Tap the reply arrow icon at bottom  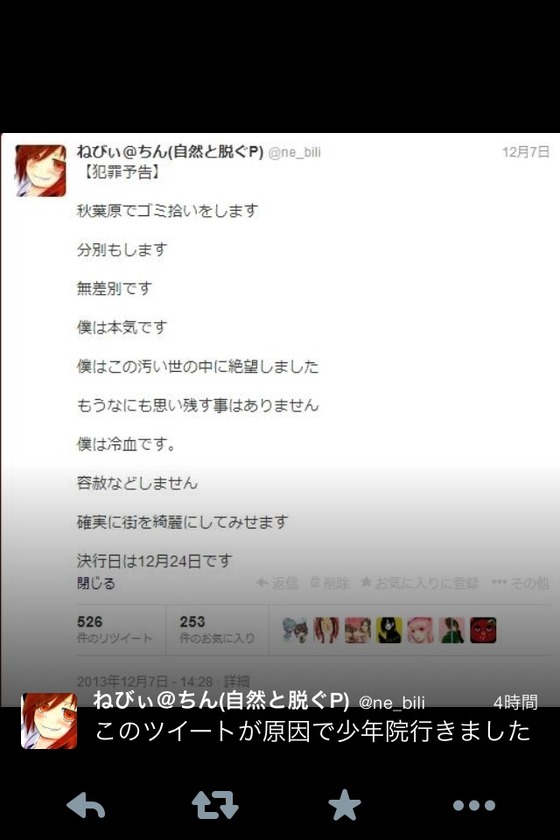(86, 805)
